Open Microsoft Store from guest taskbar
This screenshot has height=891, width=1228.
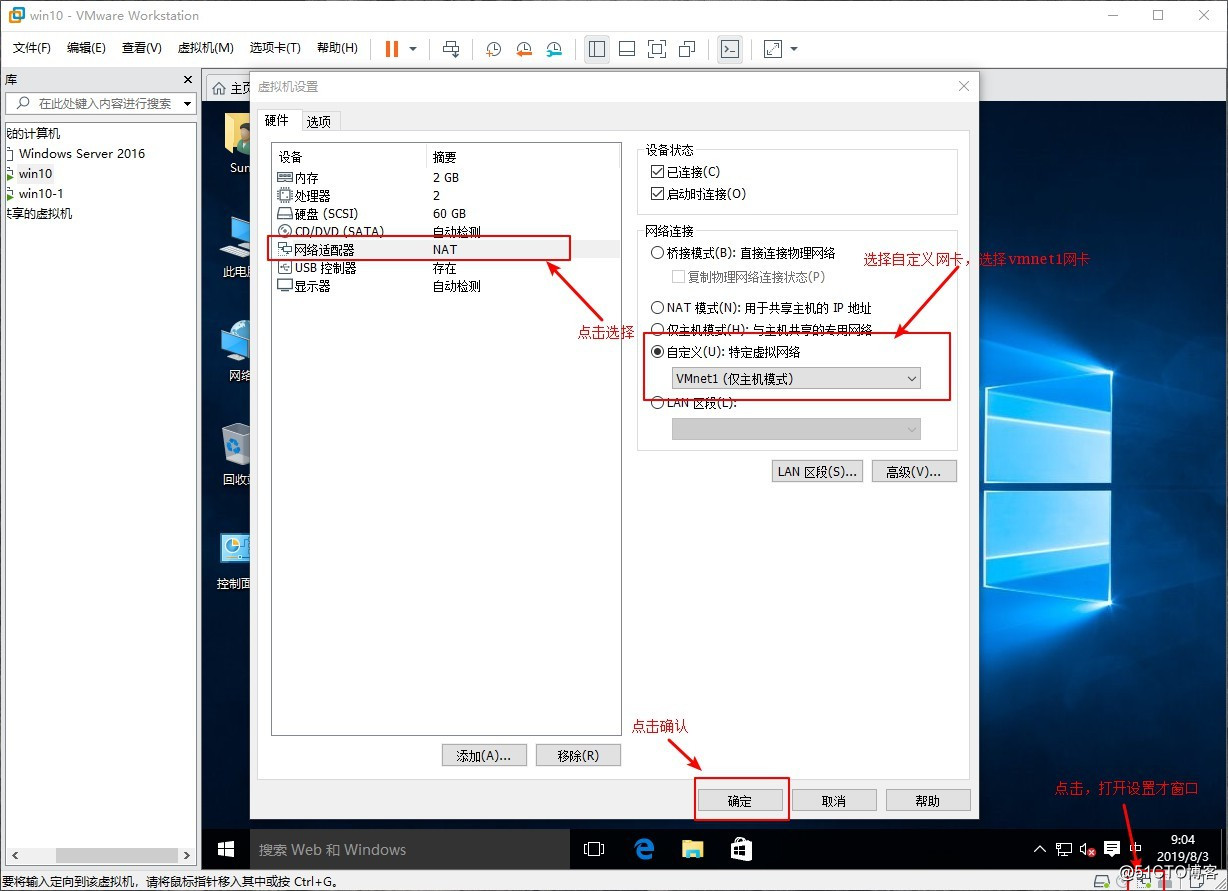(741, 849)
